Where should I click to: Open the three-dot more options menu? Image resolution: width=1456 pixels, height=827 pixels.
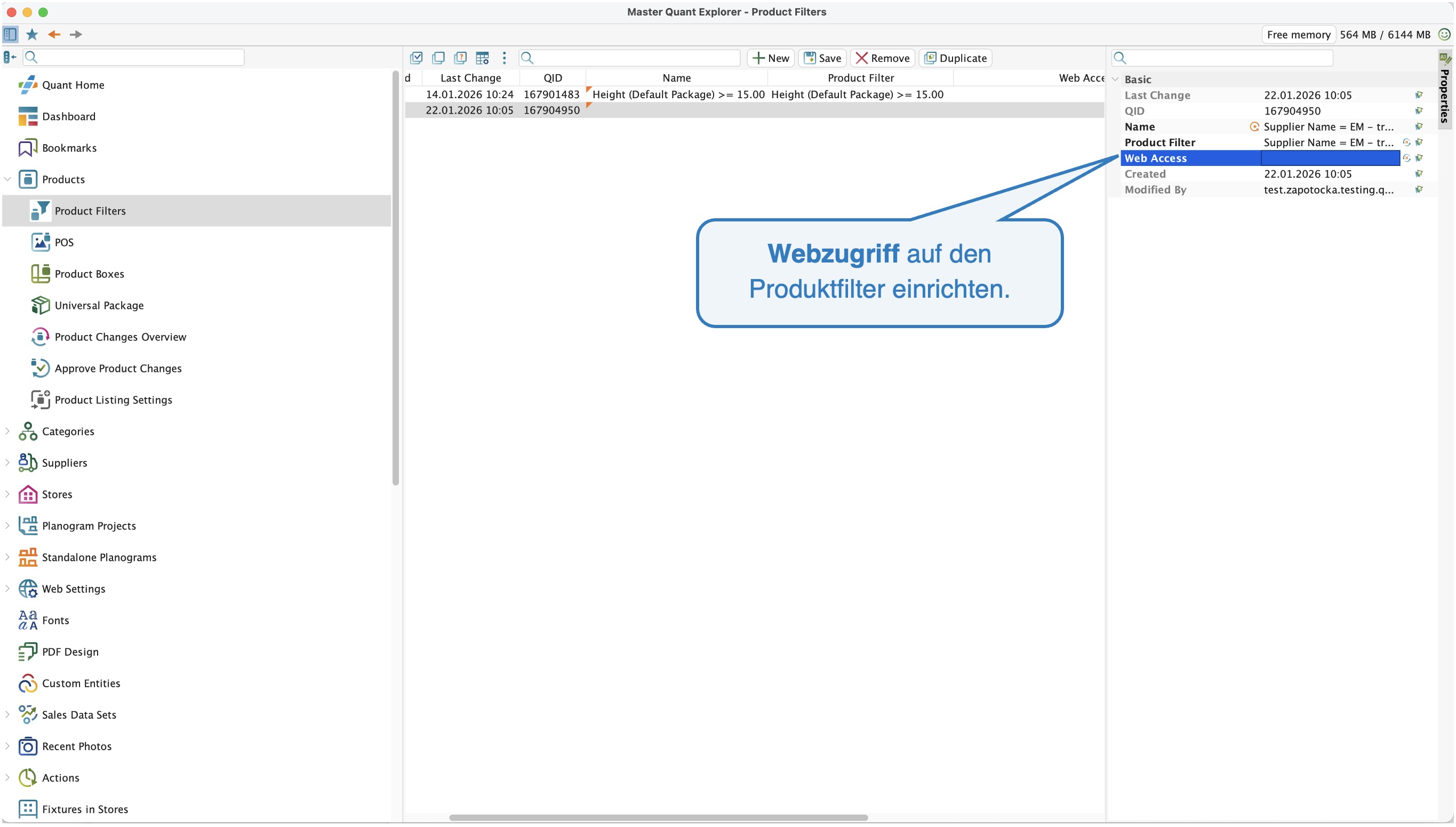(504, 58)
